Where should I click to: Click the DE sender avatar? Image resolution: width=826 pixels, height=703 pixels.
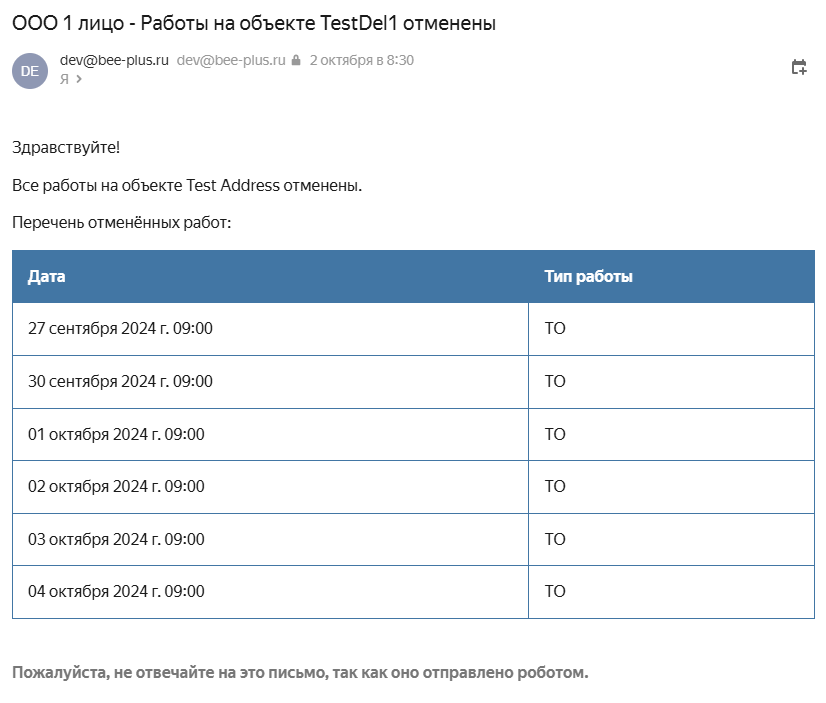30,70
